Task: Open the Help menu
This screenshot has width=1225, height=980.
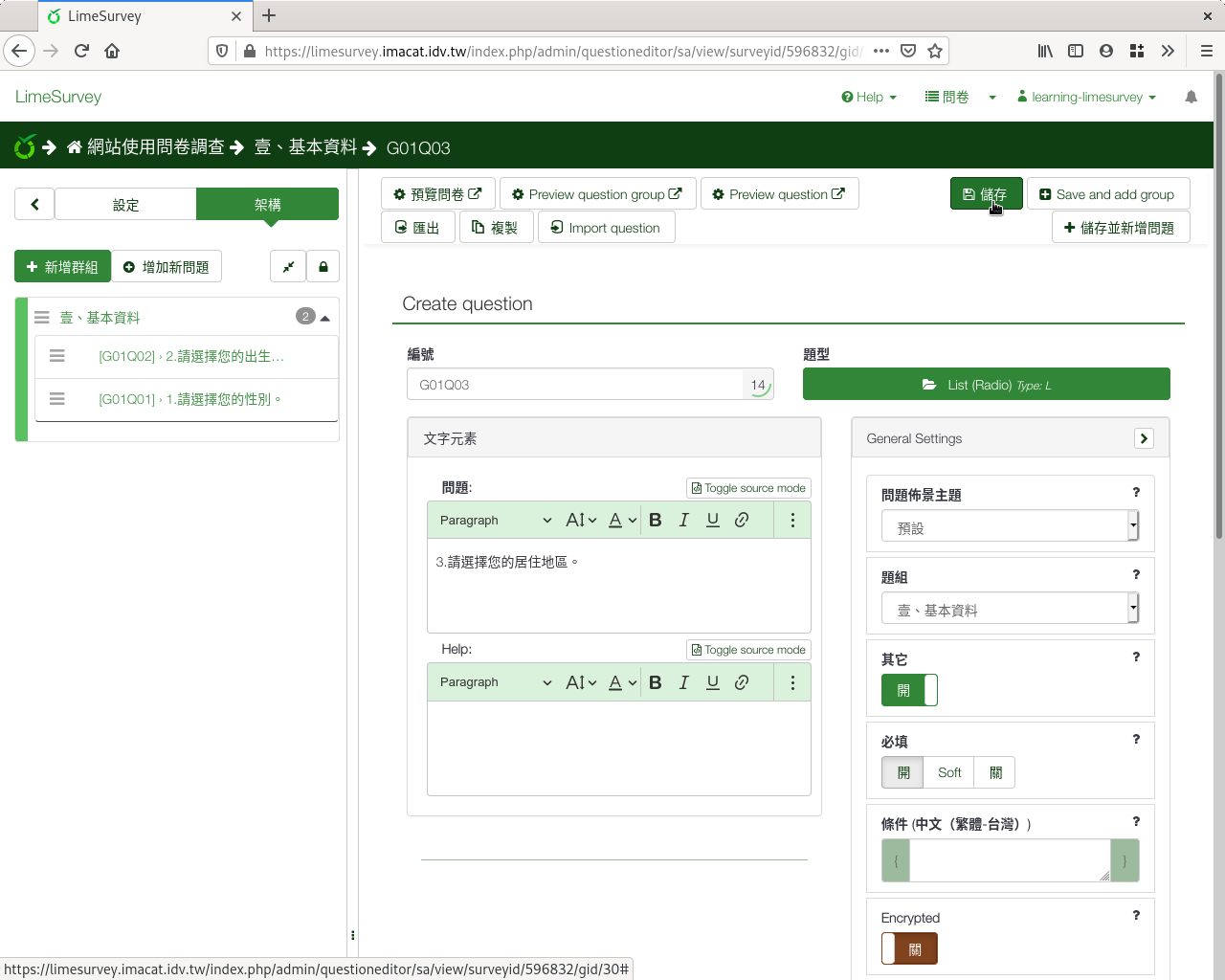Action: [869, 97]
